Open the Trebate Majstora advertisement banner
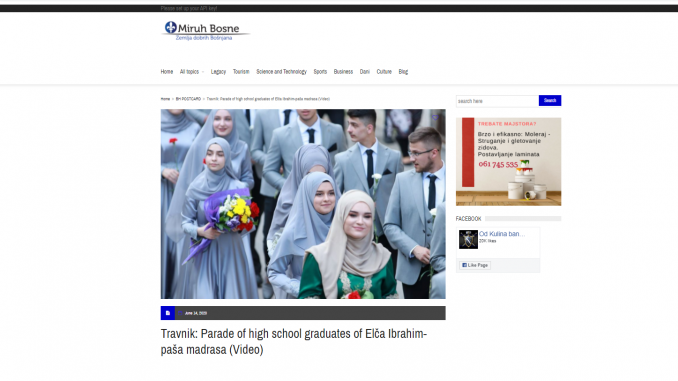The image size is (678, 381). pyautogui.click(x=508, y=161)
